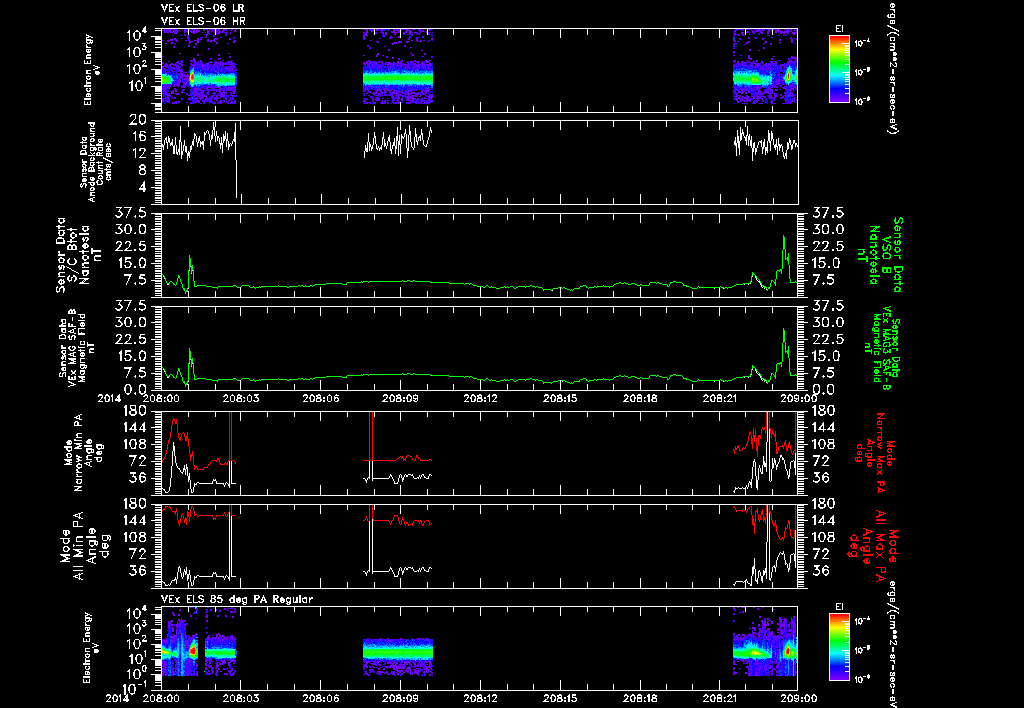
Task: Click the red 'Narrow Max PA Angle' label
Action: pyautogui.click(x=874, y=454)
